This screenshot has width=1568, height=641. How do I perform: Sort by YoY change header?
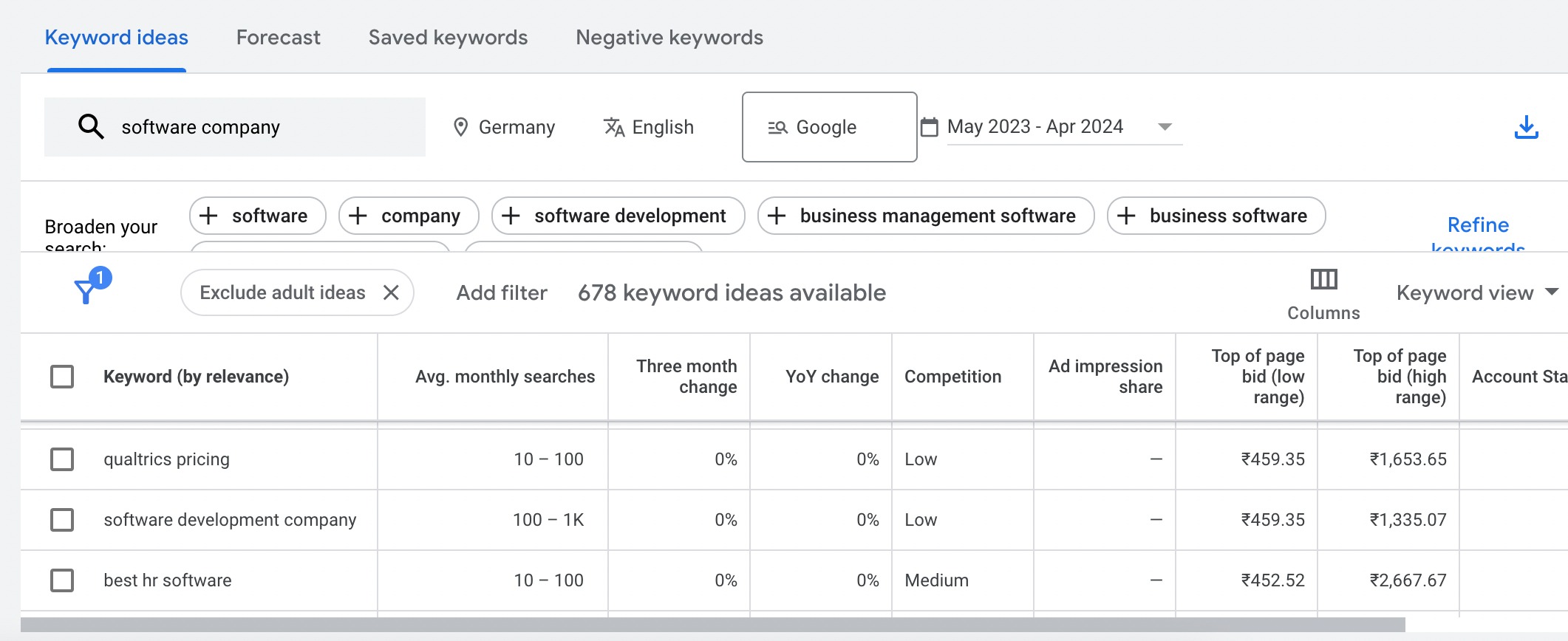tap(832, 377)
